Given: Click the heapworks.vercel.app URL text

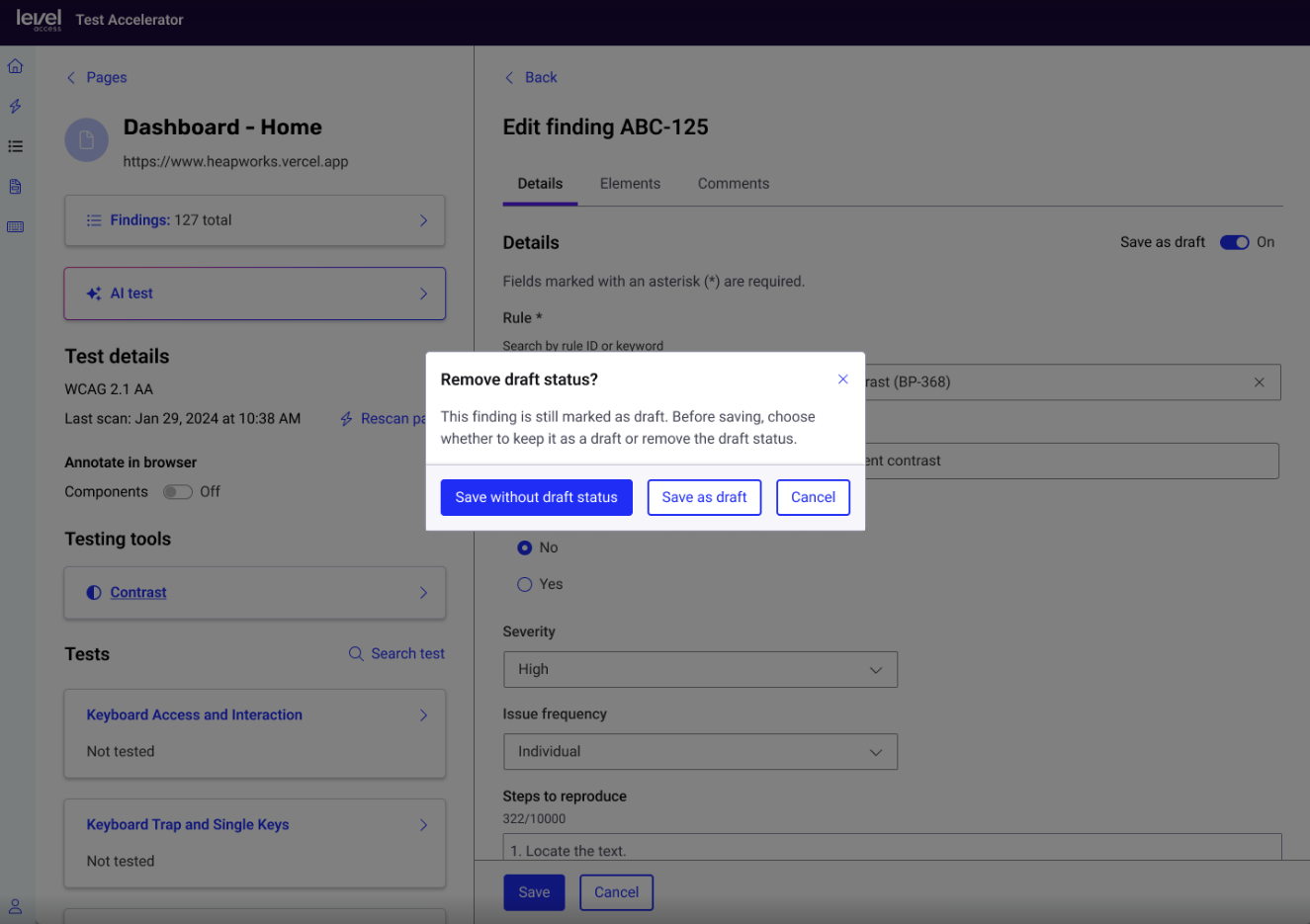Looking at the screenshot, I should click(x=235, y=162).
